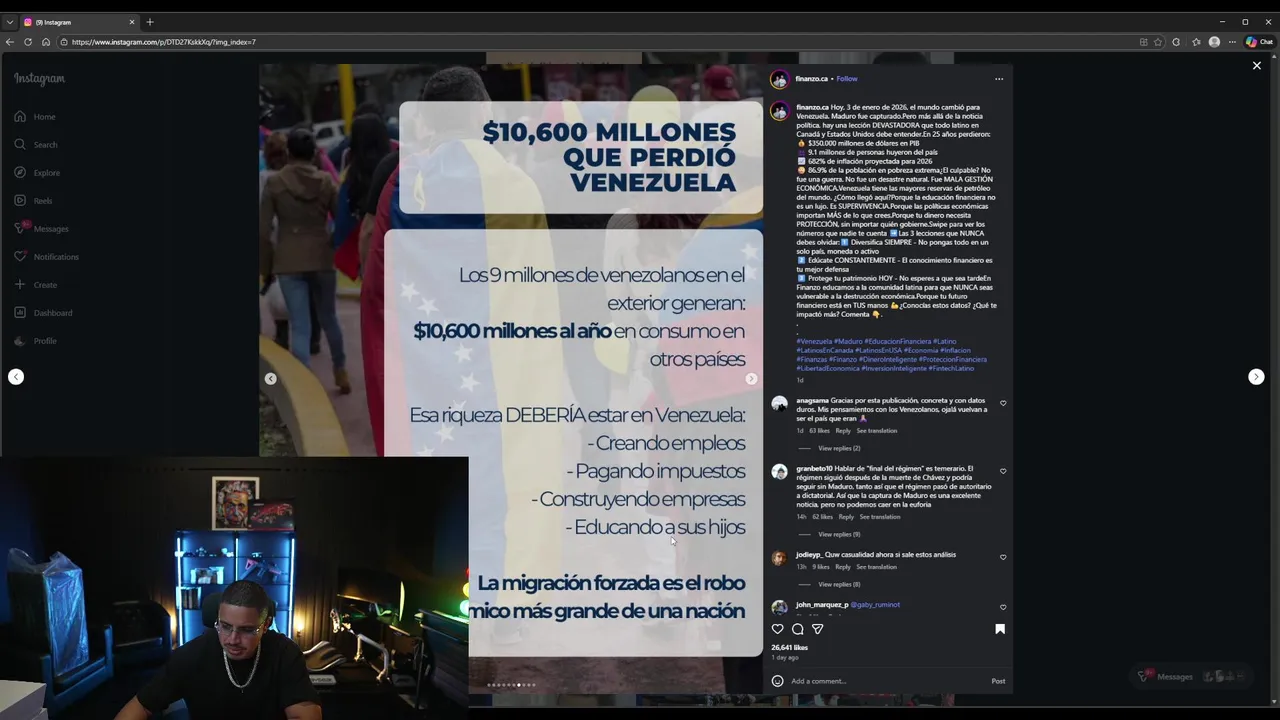The width and height of the screenshot is (1280, 720).
Task: Open floating Messages button
Action: [1190, 677]
